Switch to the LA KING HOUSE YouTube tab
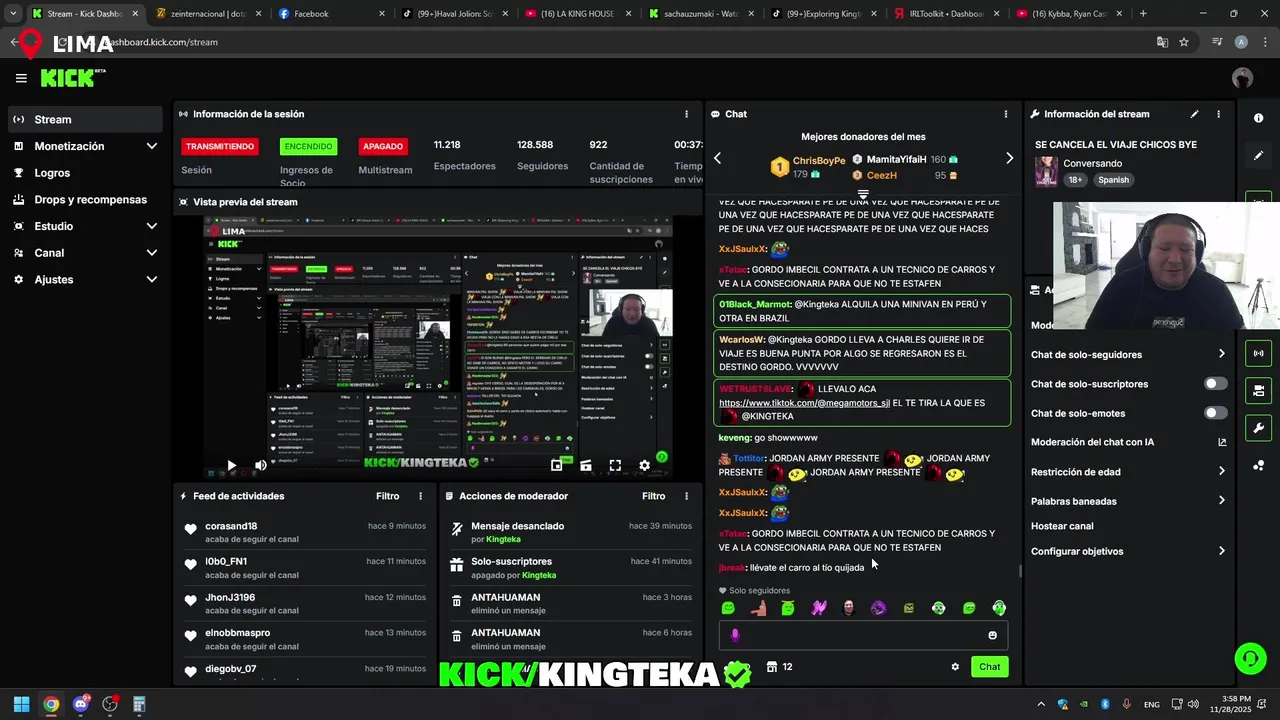 coord(575,14)
